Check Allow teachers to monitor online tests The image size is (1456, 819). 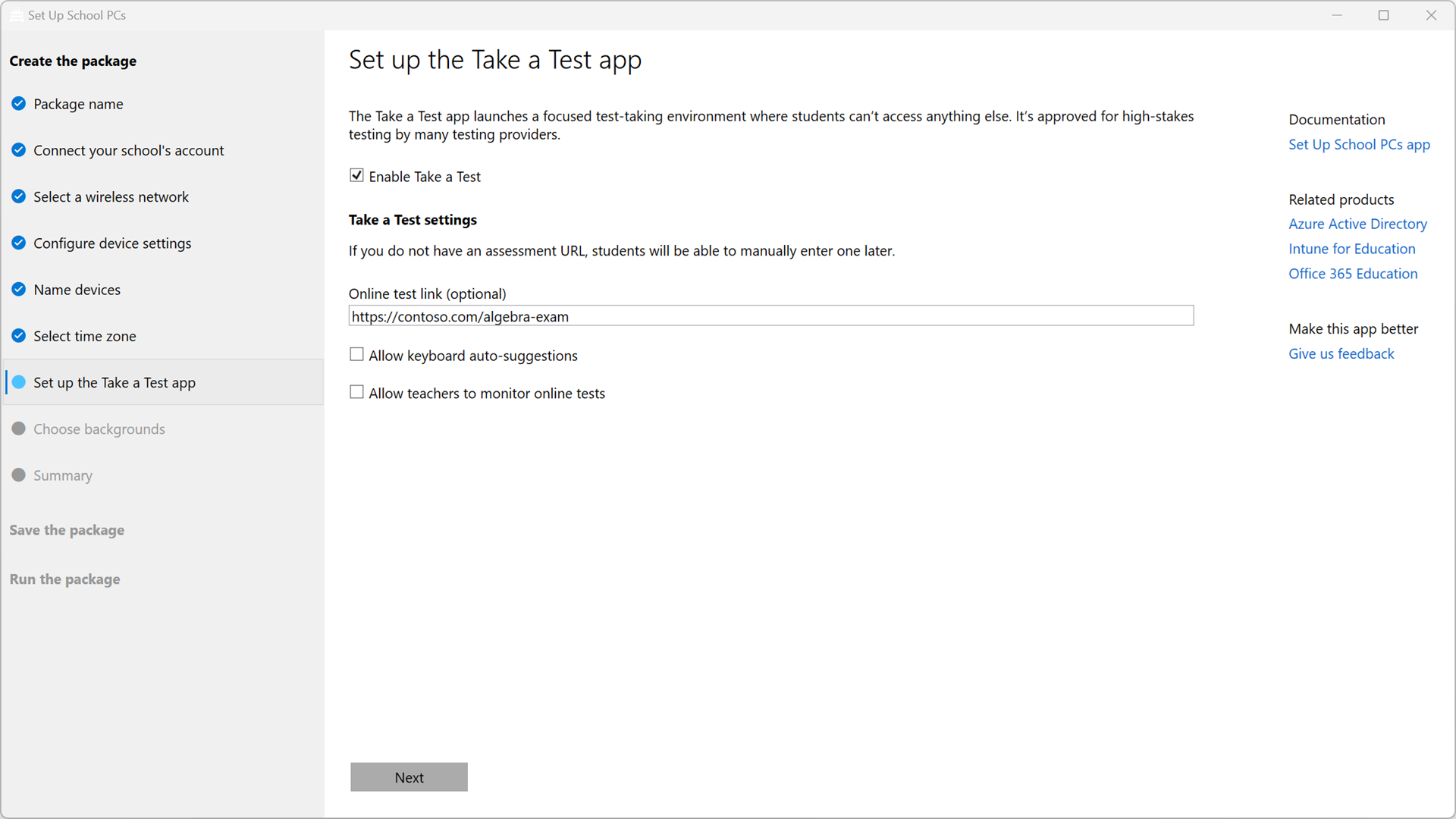click(x=356, y=392)
